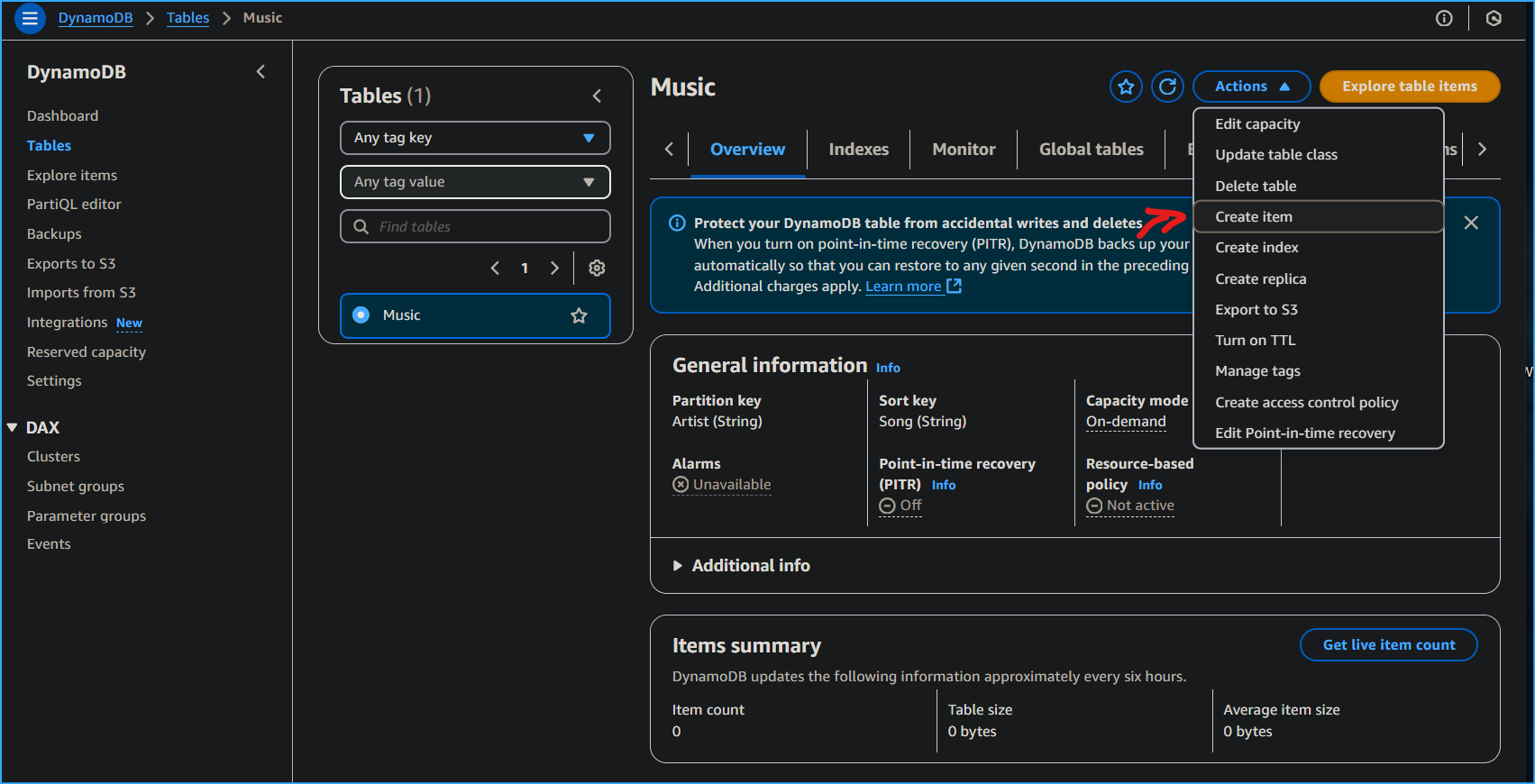1535x784 pixels.
Task: Collapse the DAX navigation group
Action: (x=13, y=428)
